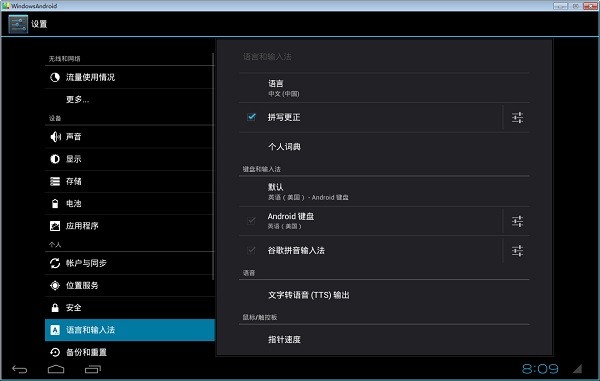Image resolution: width=600 pixels, height=381 pixels.
Task: Open settings sliders for 谷歌拼音输入法
Action: coord(517,251)
